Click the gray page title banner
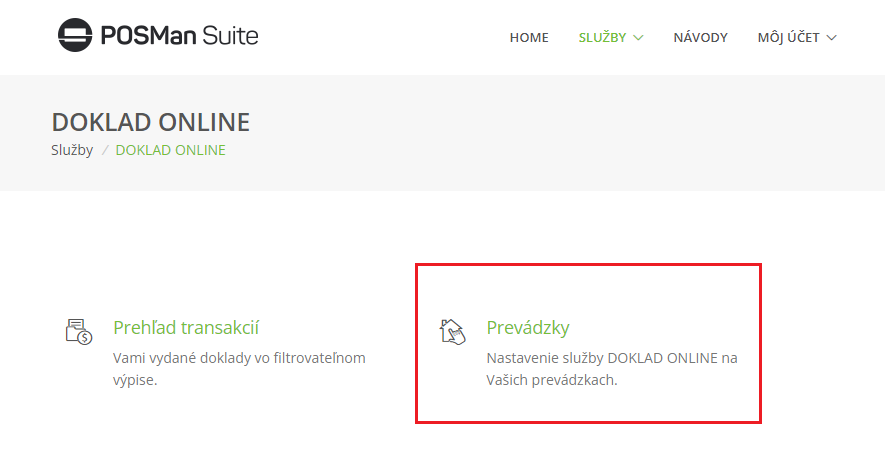885x469 pixels. (x=442, y=133)
